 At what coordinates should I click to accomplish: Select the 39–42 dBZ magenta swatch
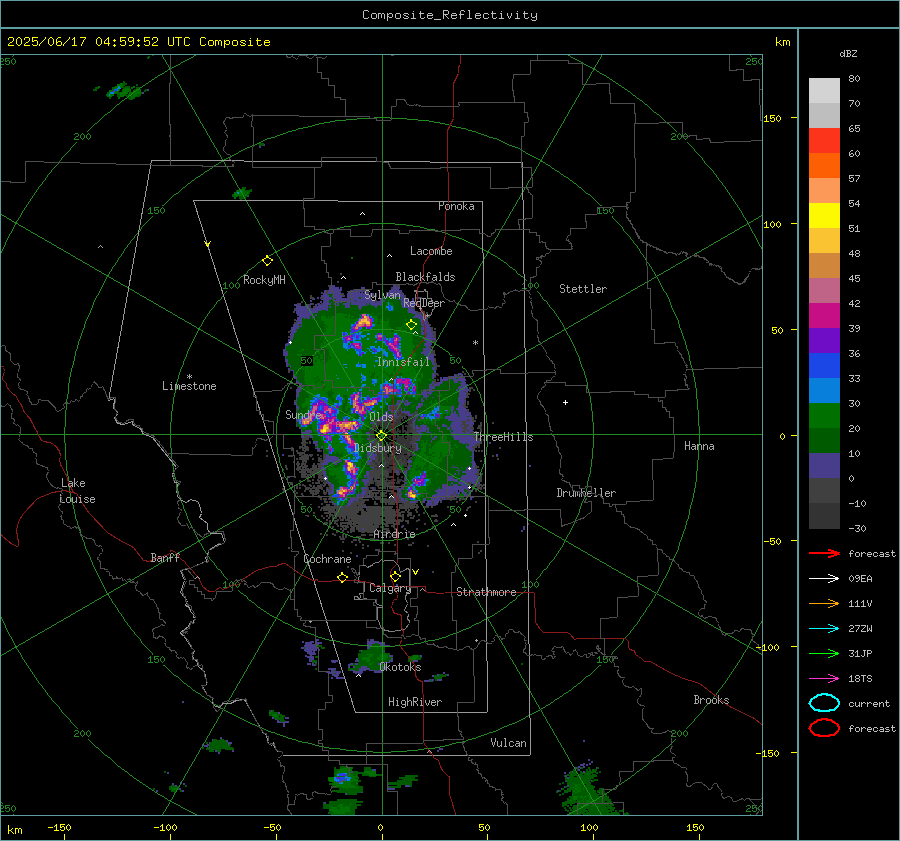[824, 316]
